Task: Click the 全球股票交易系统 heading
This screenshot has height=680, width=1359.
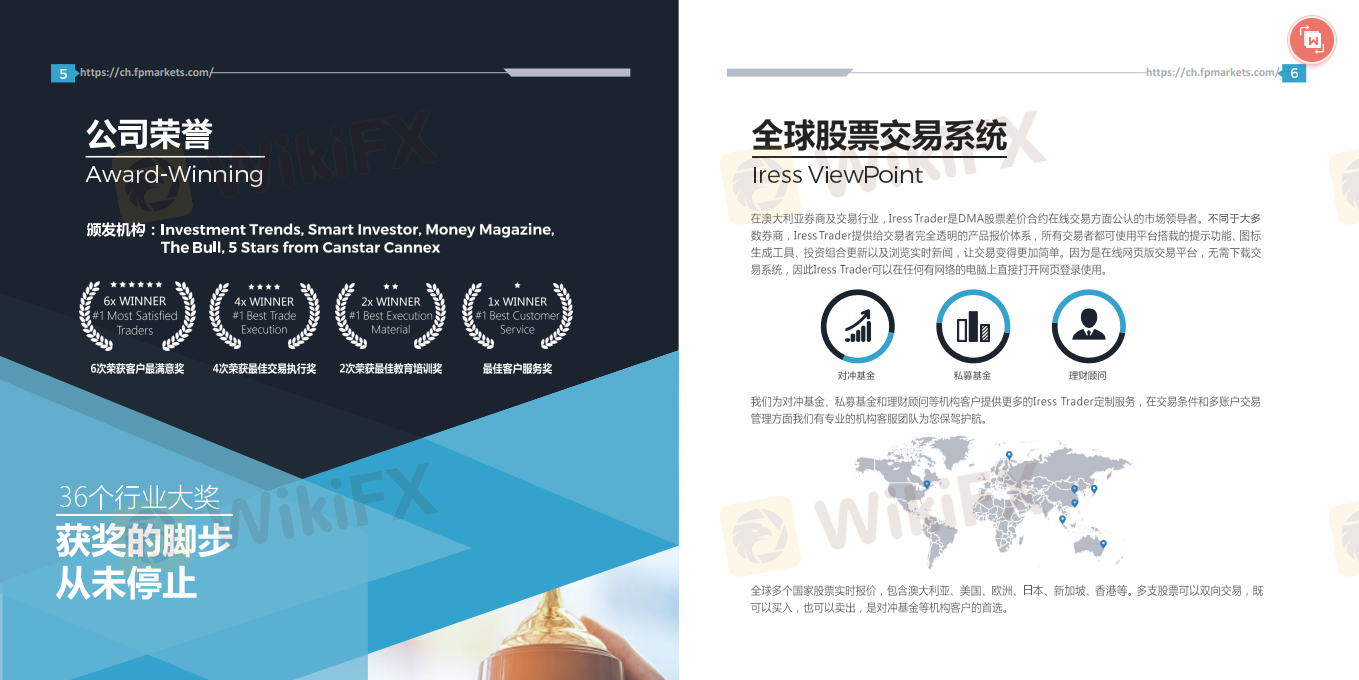Action: pos(878,135)
